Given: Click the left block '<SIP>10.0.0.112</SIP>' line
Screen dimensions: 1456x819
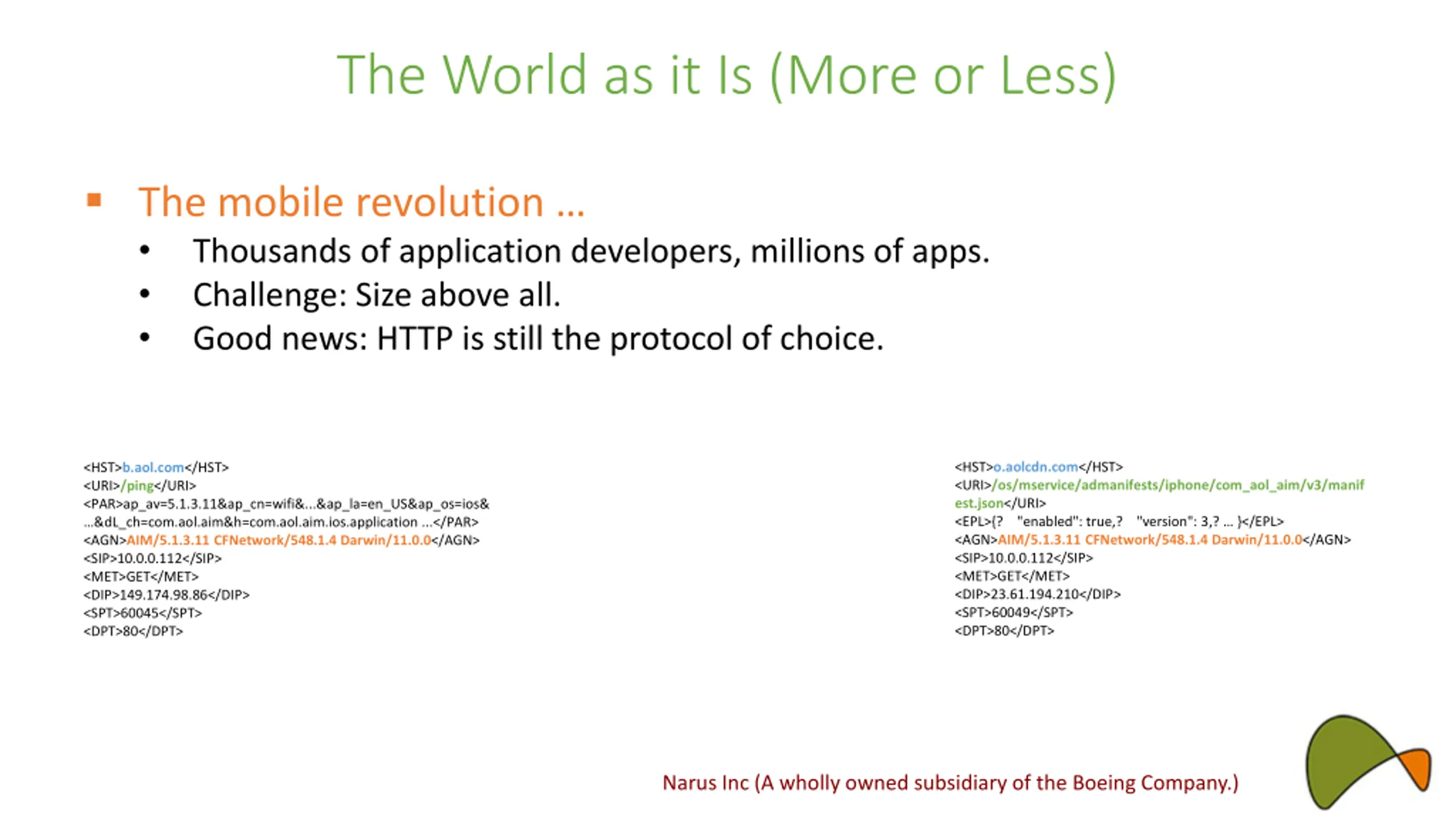Looking at the screenshot, I should point(152,559).
